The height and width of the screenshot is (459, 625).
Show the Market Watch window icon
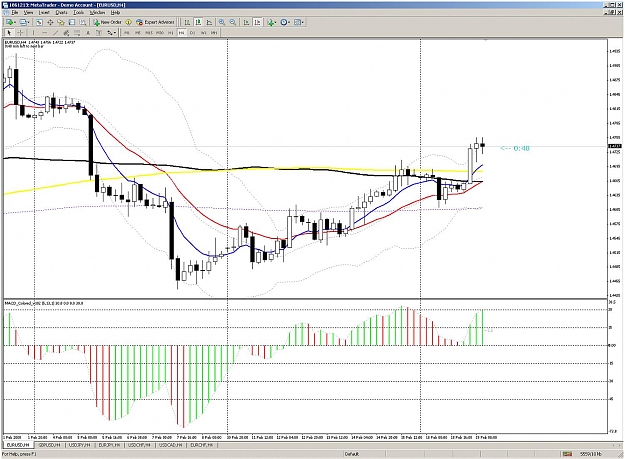(x=39, y=22)
